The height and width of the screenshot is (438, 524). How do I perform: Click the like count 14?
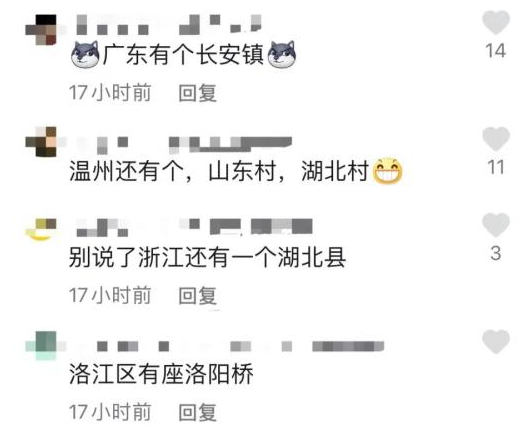(x=496, y=51)
